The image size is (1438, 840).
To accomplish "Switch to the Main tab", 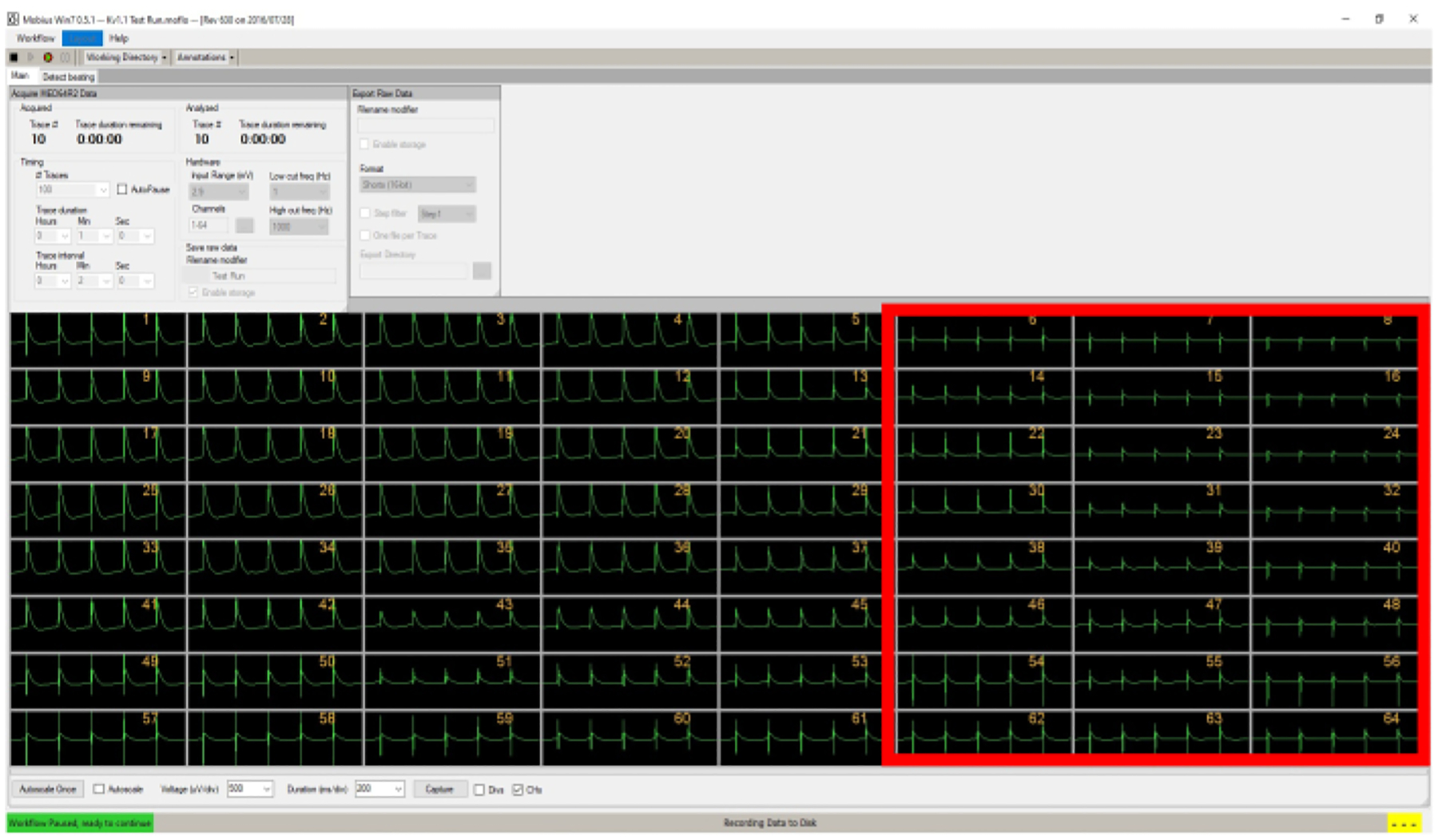I will pos(20,76).
